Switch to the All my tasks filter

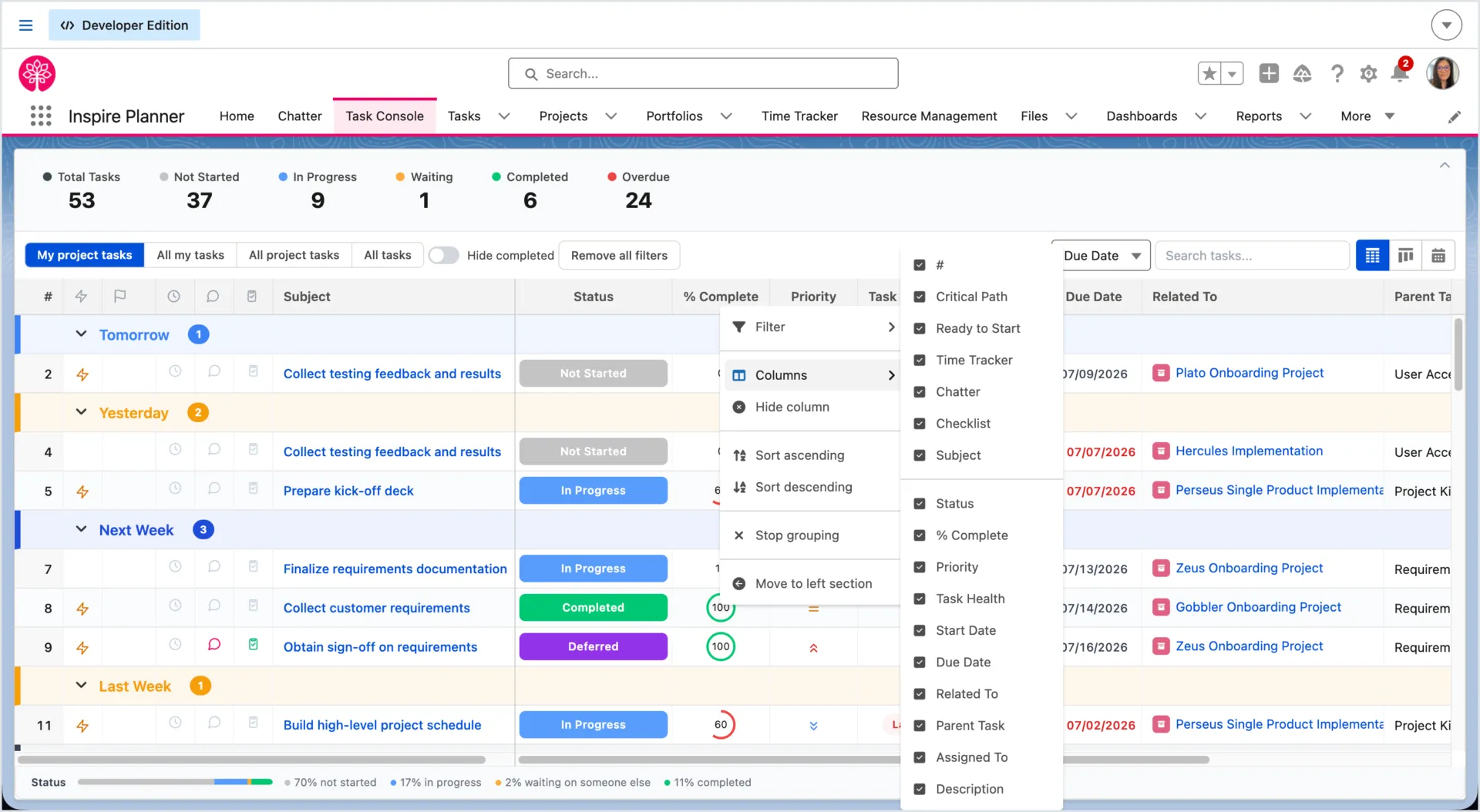(x=190, y=255)
